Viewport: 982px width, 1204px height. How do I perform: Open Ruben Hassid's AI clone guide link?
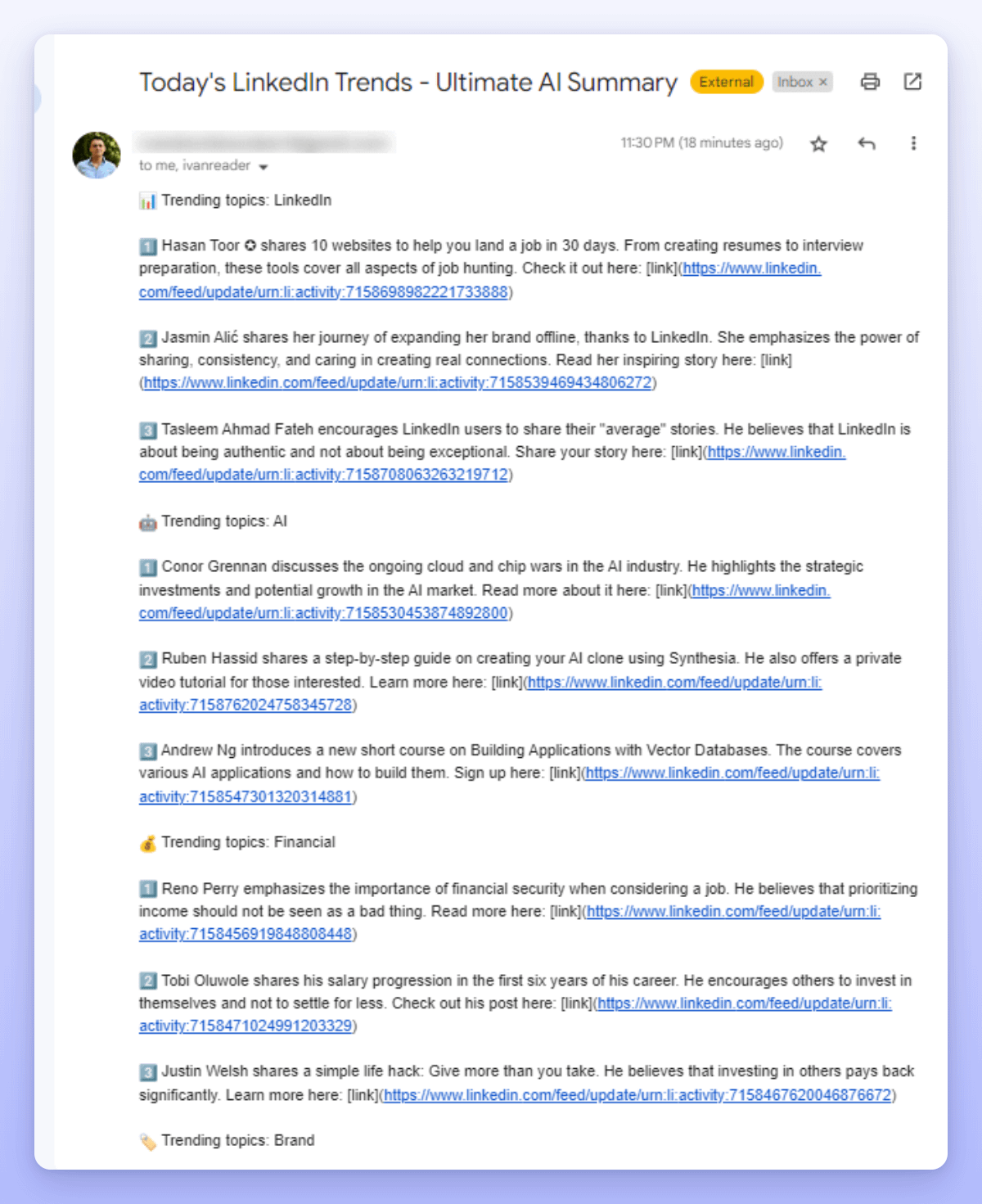[x=245, y=705]
